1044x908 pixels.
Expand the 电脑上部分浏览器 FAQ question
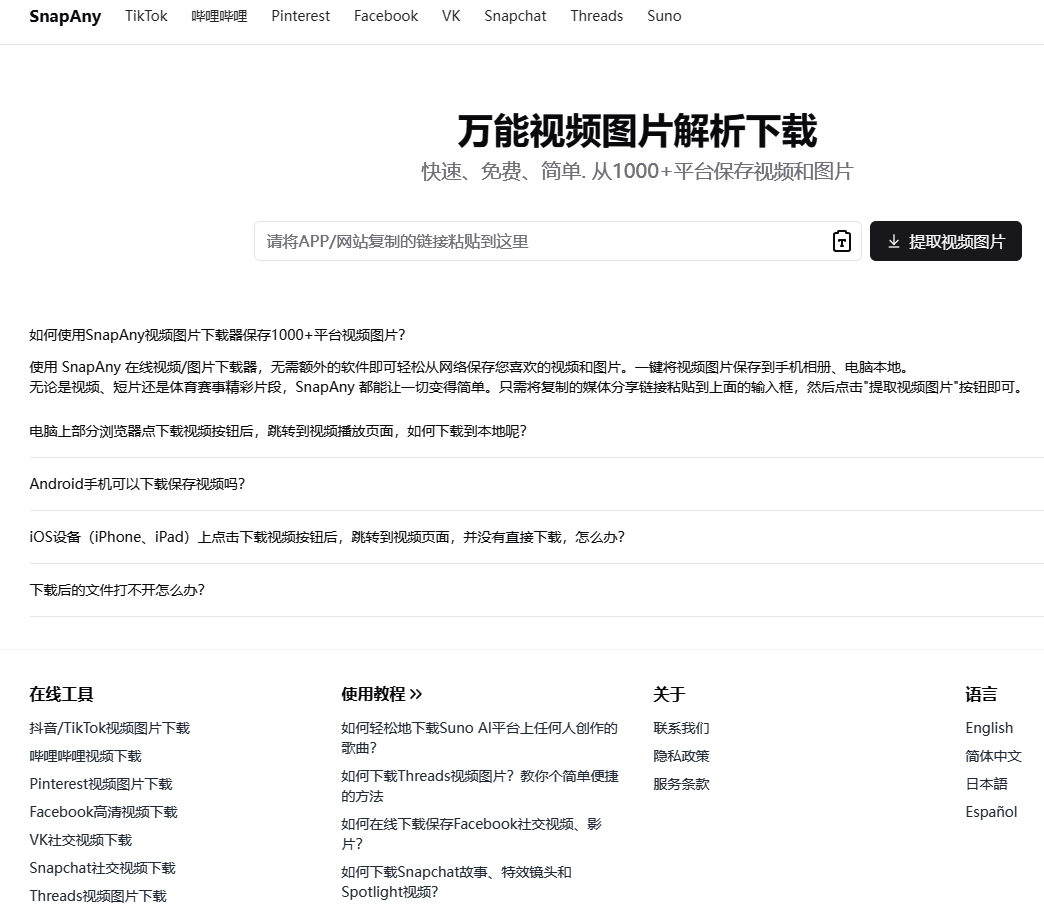pos(278,431)
